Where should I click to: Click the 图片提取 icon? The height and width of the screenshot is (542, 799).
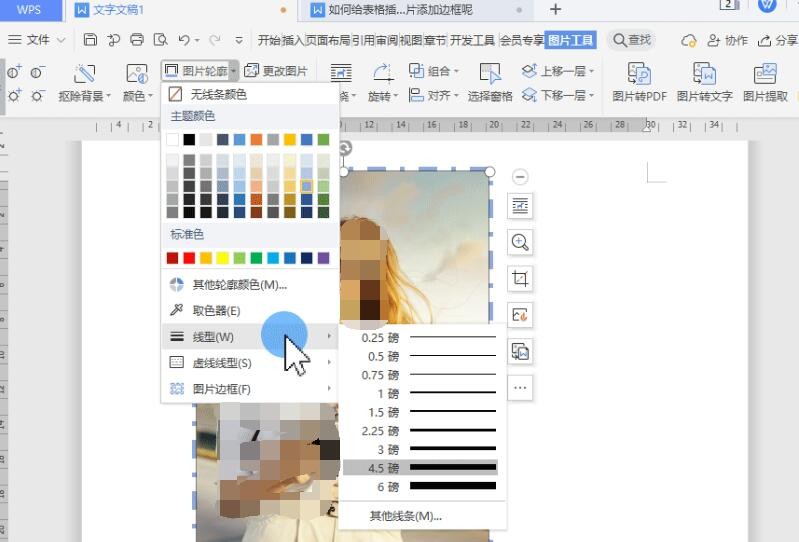[x=765, y=75]
